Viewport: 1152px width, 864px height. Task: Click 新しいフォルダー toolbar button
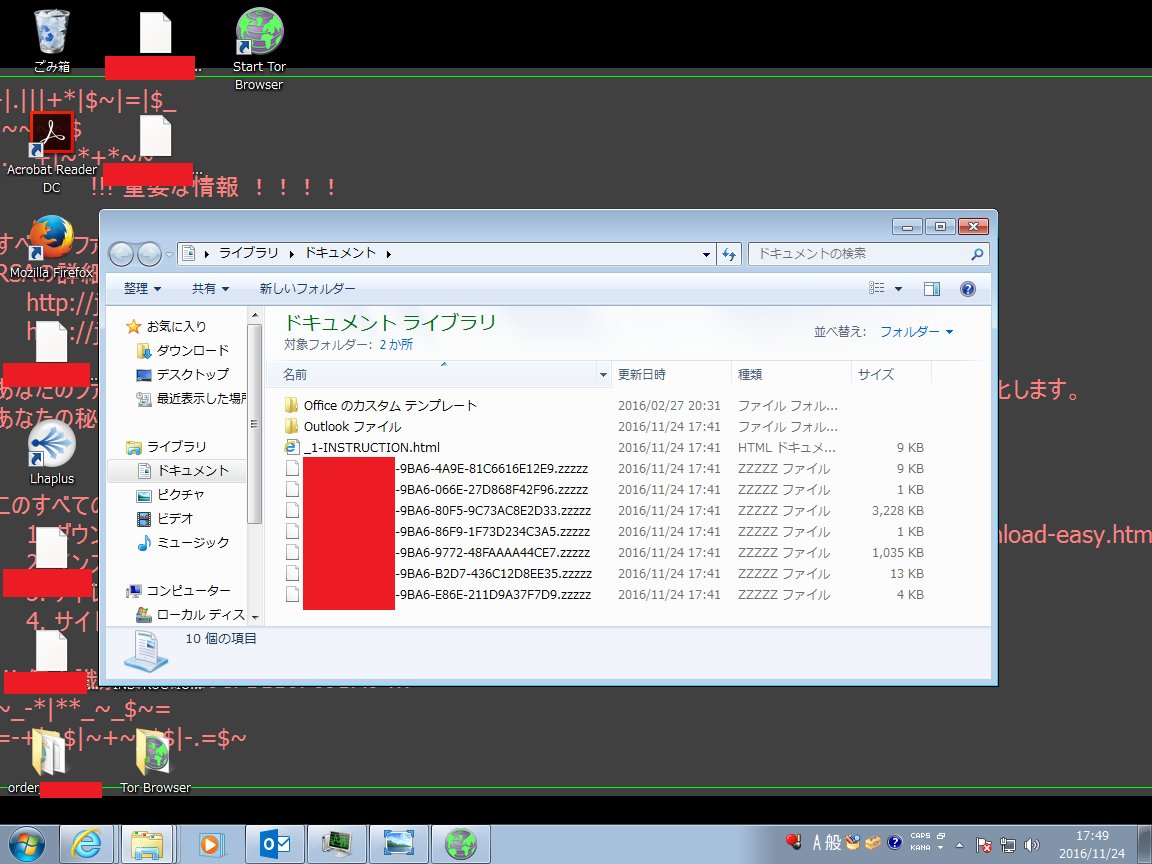(x=307, y=289)
